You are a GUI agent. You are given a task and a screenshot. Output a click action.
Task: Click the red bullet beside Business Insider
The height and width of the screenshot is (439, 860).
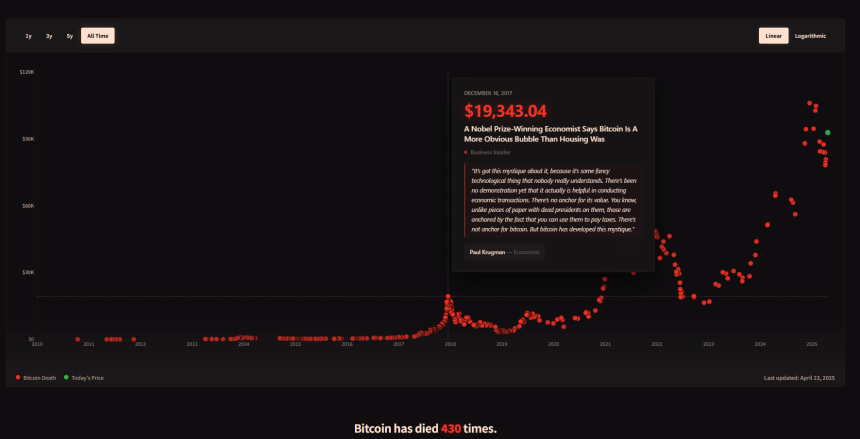pos(466,152)
